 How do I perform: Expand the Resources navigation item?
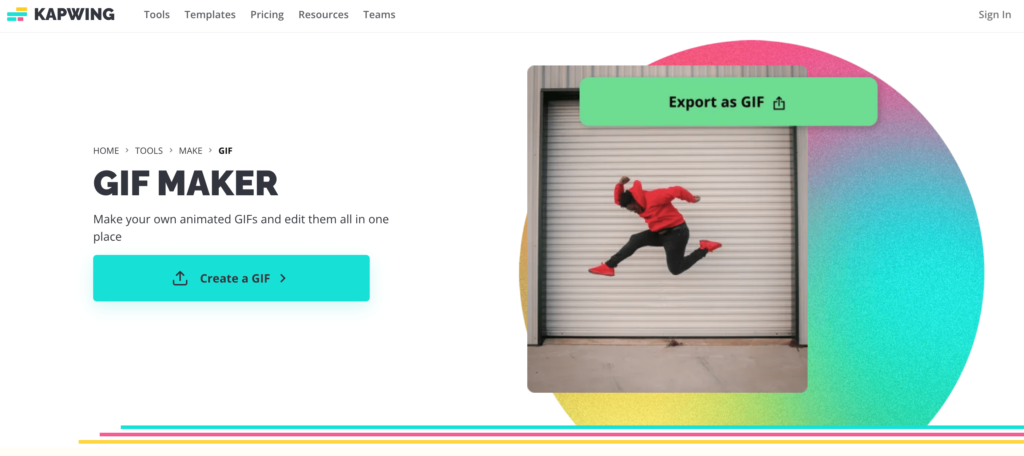323,15
